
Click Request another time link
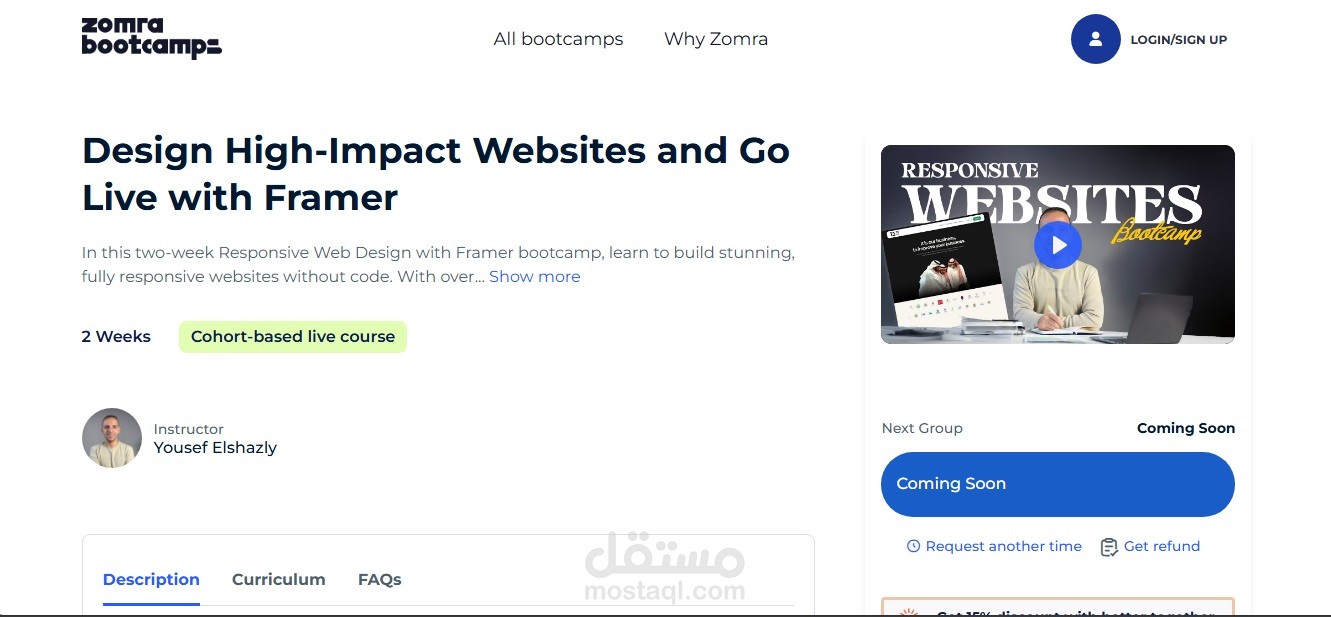click(1003, 546)
